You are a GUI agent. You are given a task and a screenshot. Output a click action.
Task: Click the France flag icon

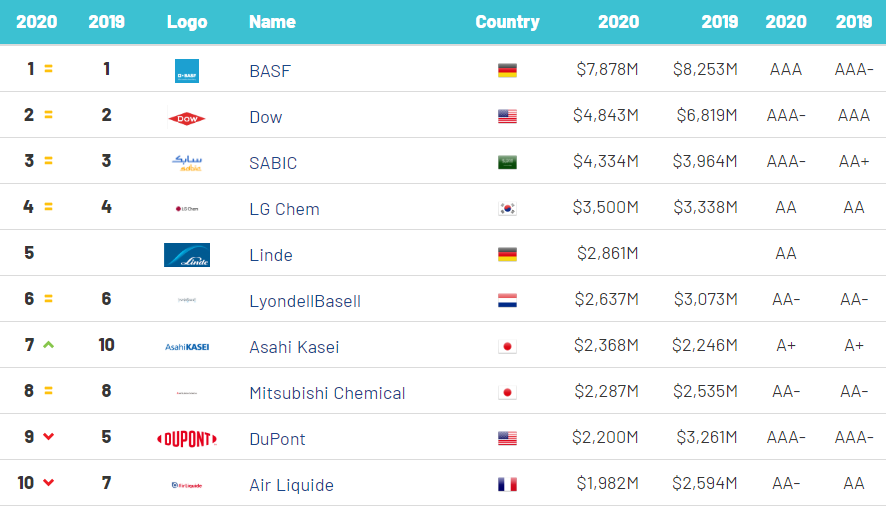click(507, 485)
